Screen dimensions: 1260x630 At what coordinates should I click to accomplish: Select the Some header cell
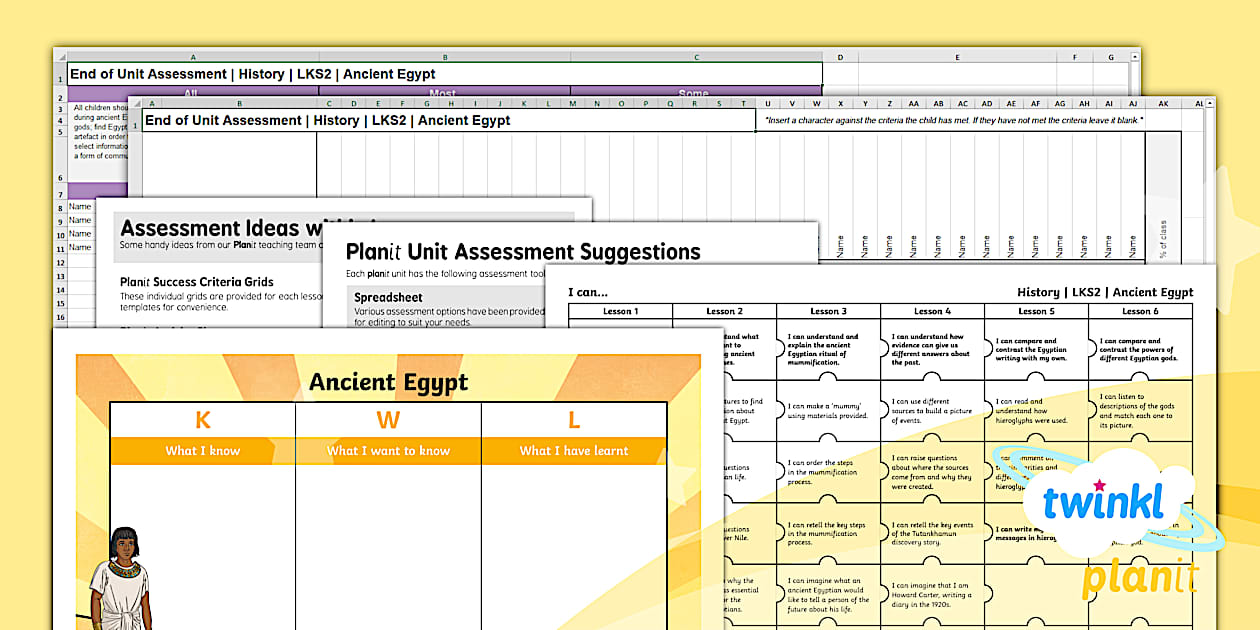[696, 91]
